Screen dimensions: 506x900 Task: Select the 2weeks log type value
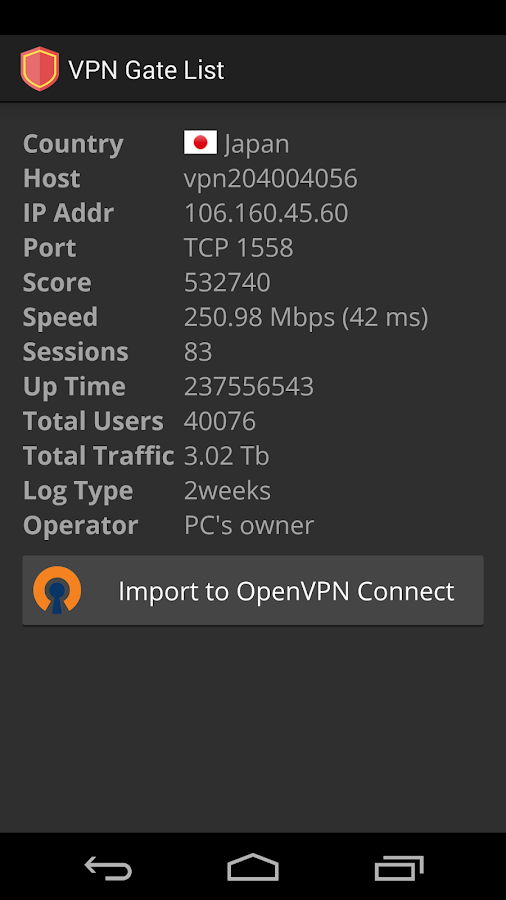pyautogui.click(x=227, y=491)
